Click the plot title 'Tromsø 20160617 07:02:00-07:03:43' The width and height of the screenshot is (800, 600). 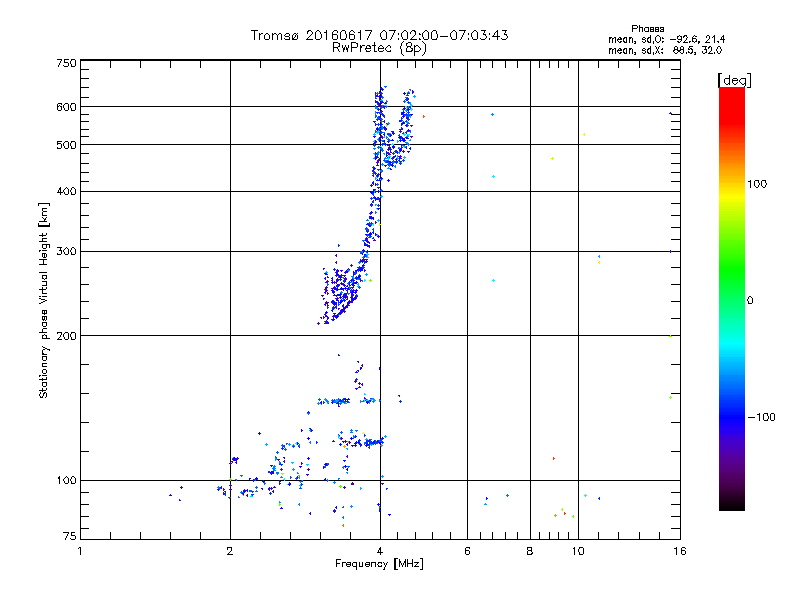coord(379,35)
